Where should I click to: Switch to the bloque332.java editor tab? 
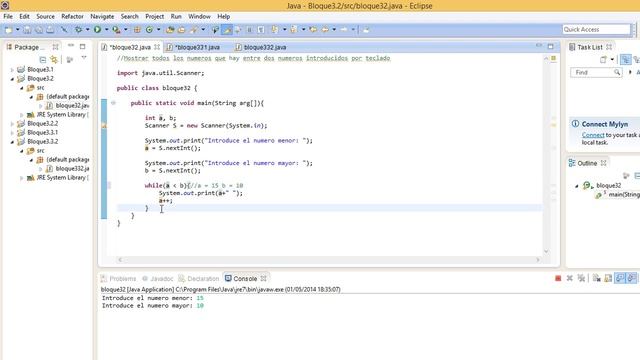click(x=261, y=47)
